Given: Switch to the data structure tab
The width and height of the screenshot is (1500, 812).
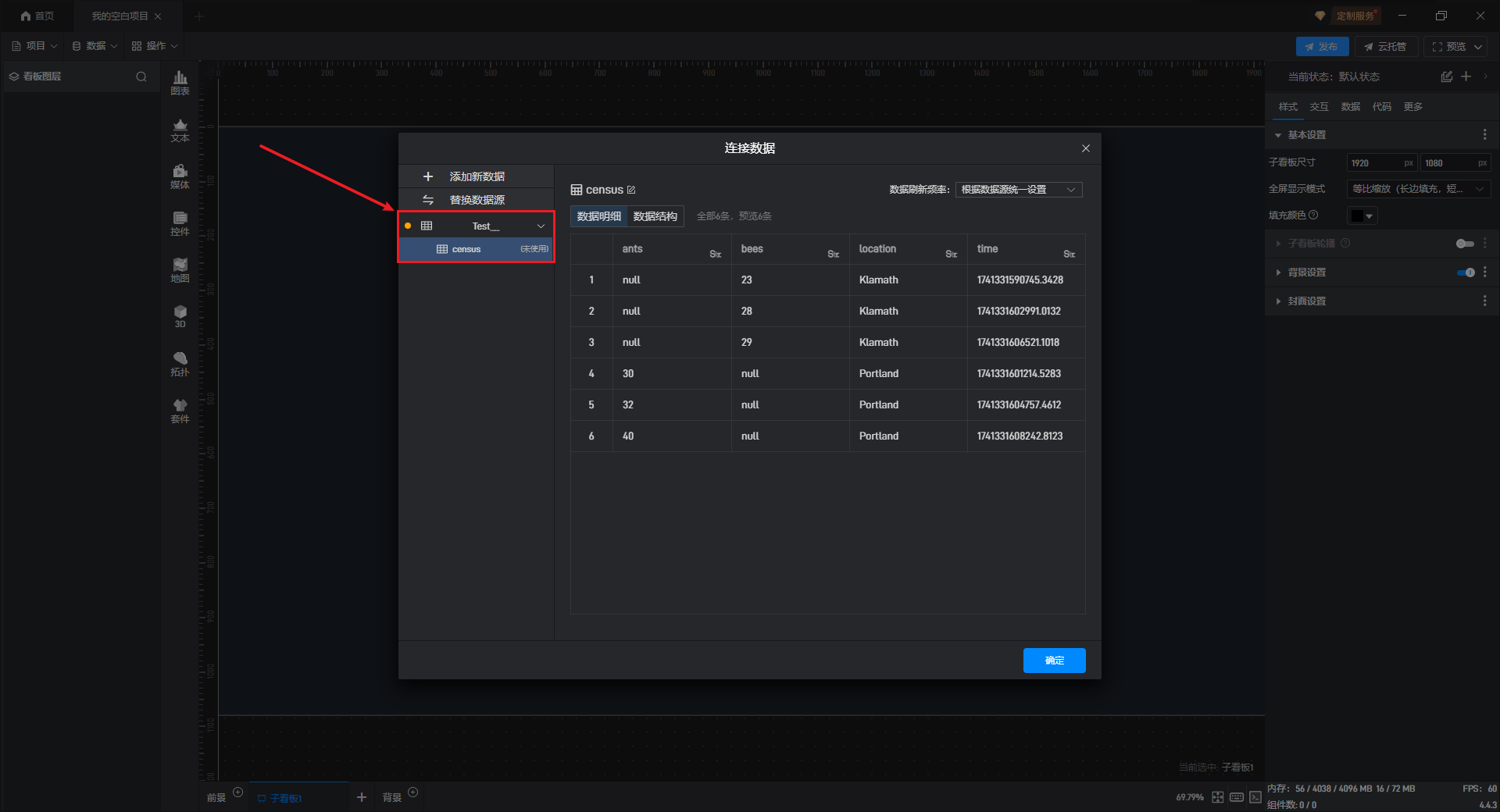Looking at the screenshot, I should (655, 216).
